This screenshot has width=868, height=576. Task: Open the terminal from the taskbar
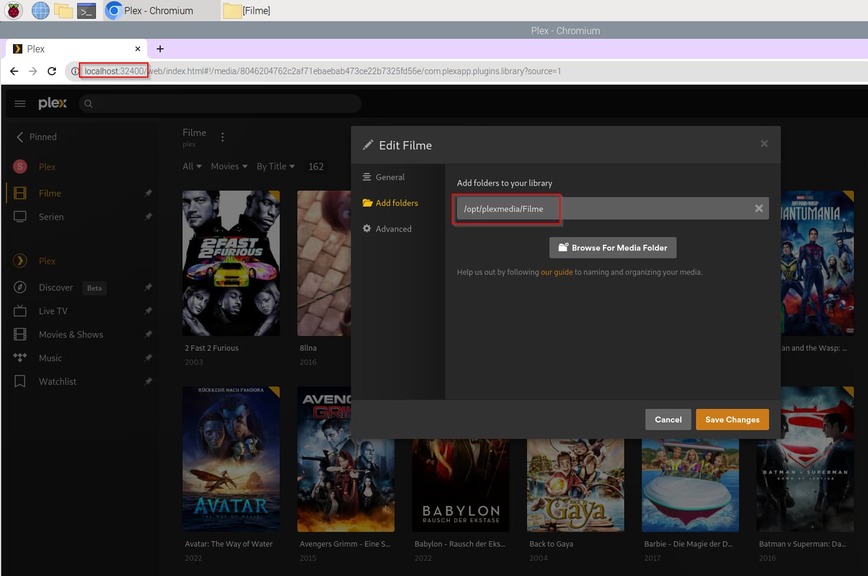[87, 11]
